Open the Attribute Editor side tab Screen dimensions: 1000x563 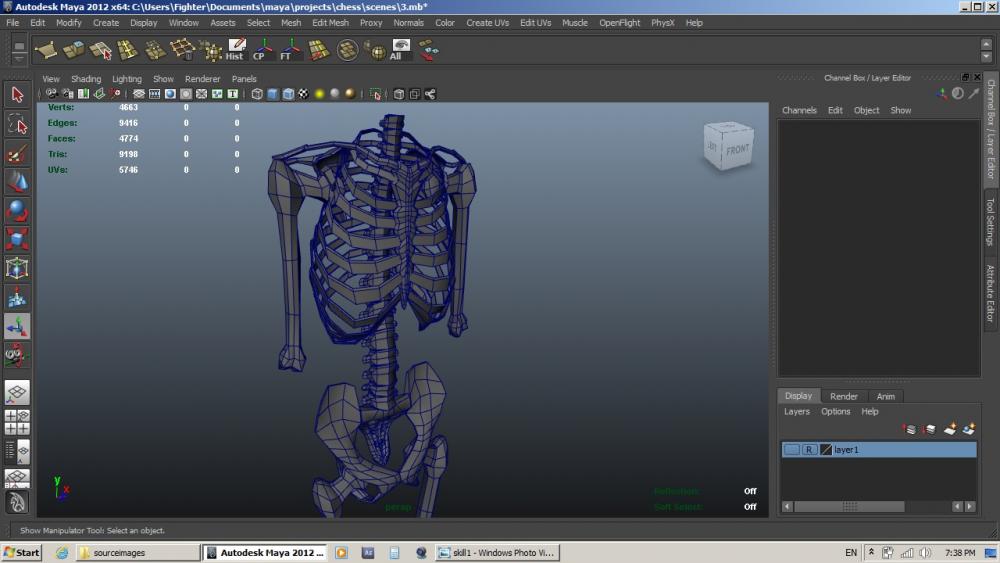click(990, 296)
